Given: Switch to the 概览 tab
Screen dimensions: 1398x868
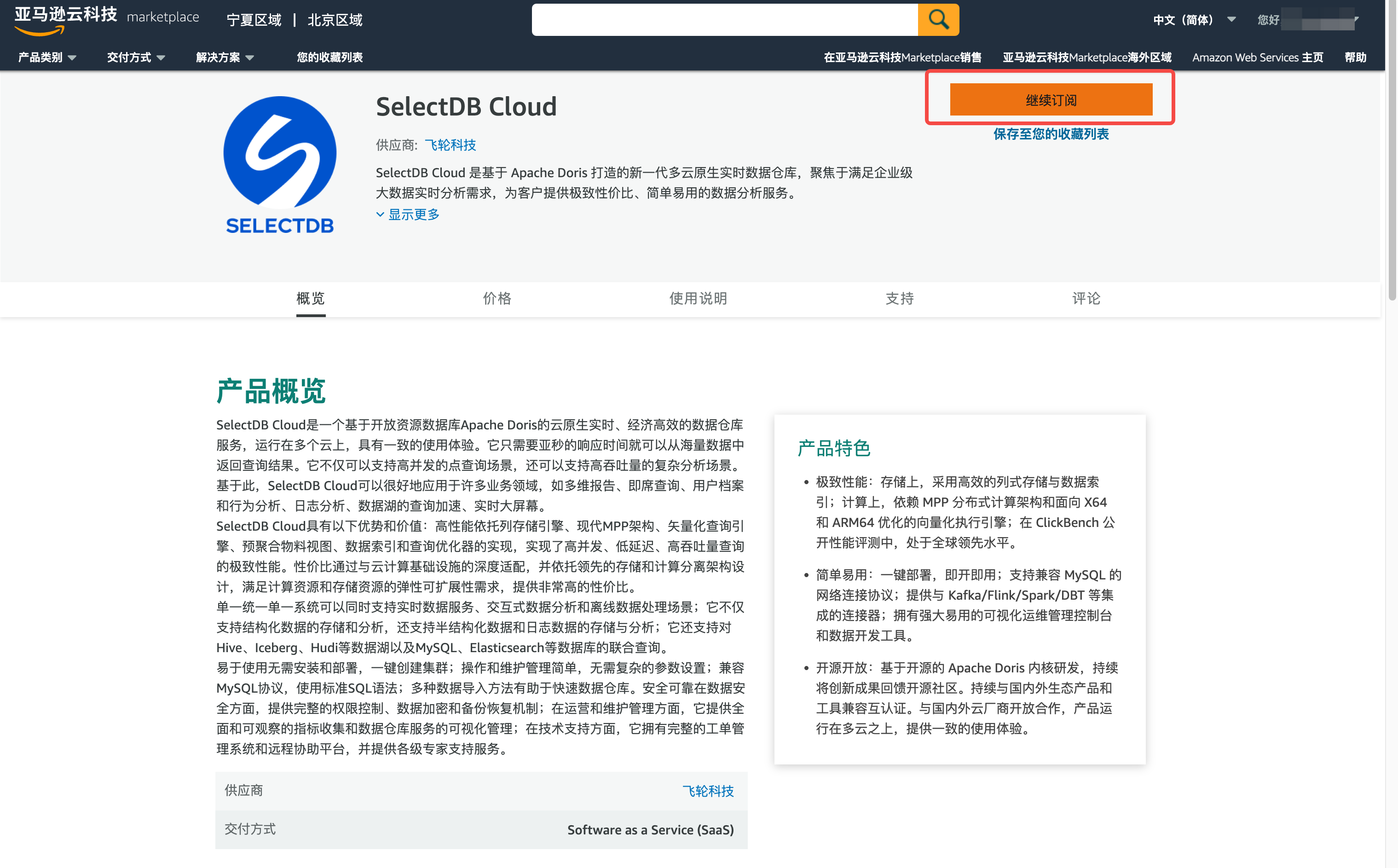Looking at the screenshot, I should click(x=311, y=299).
